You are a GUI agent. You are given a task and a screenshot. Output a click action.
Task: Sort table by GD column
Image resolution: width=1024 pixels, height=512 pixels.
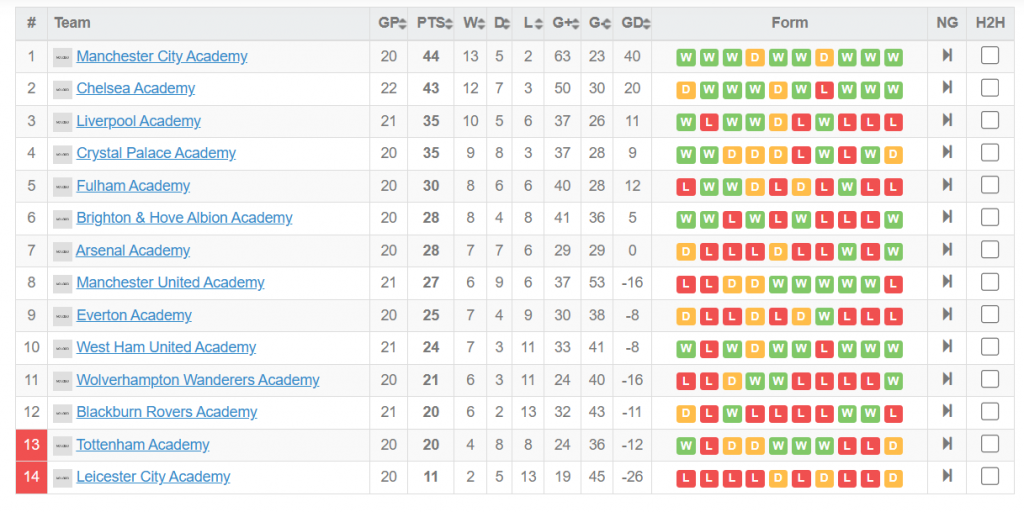click(634, 22)
